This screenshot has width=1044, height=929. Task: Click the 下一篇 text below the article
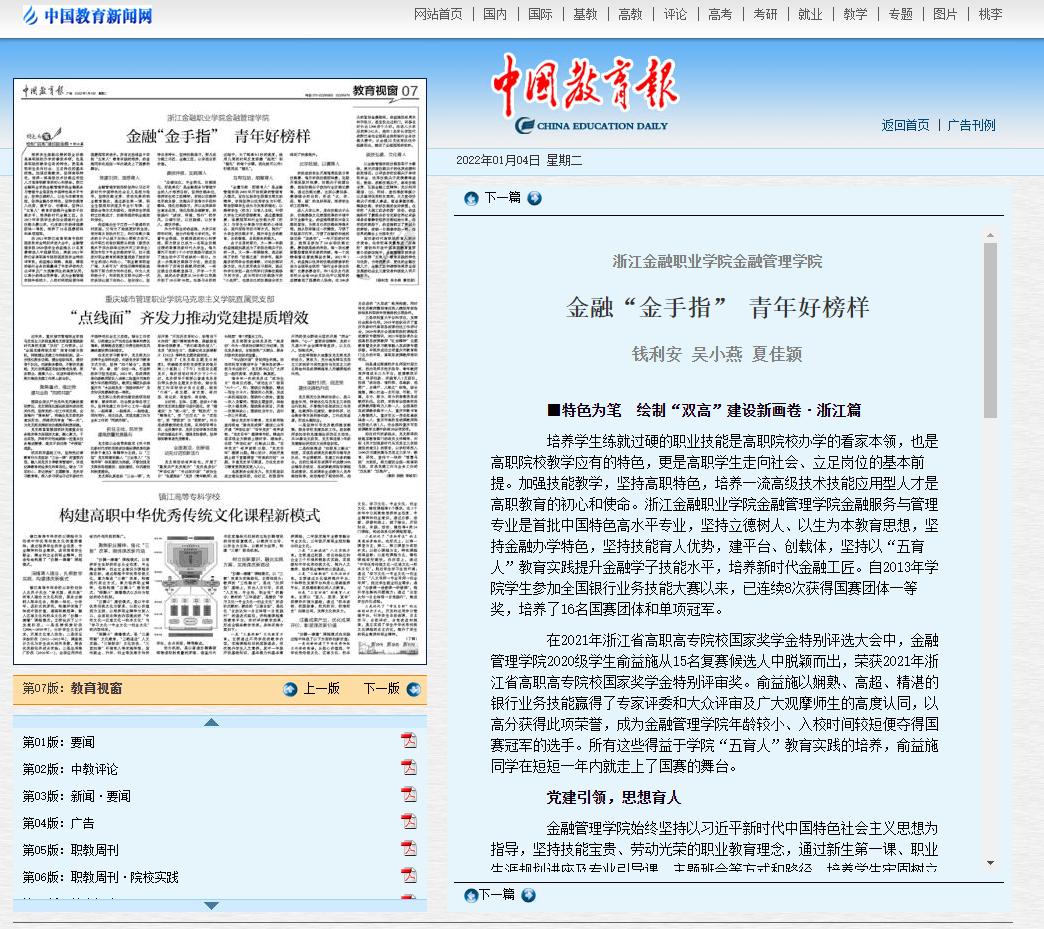(497, 894)
